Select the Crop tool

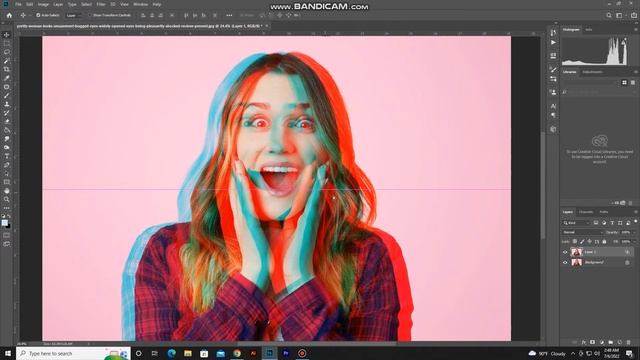(x=7, y=69)
